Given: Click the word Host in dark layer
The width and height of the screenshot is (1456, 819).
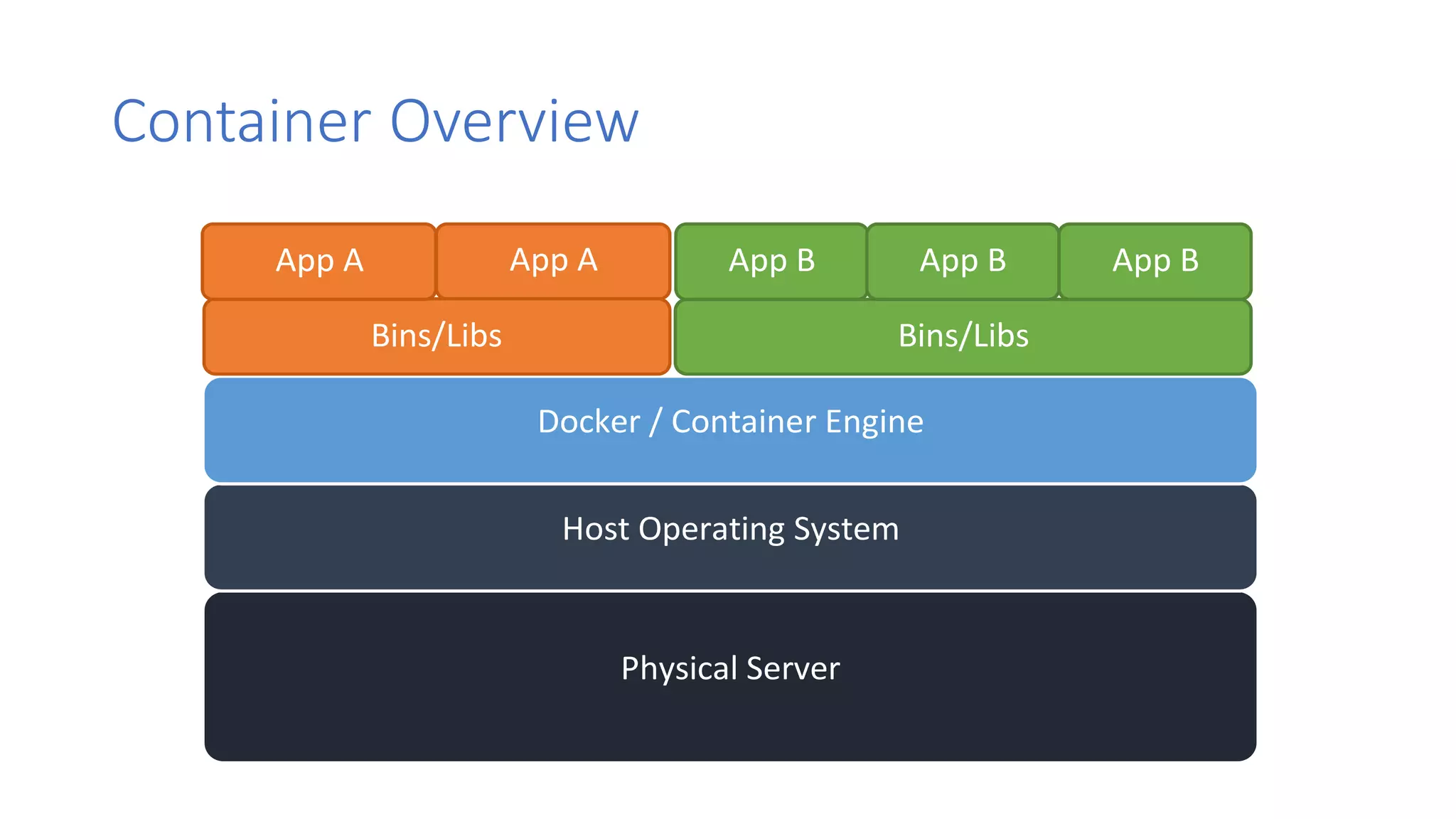Looking at the screenshot, I should pos(596,529).
